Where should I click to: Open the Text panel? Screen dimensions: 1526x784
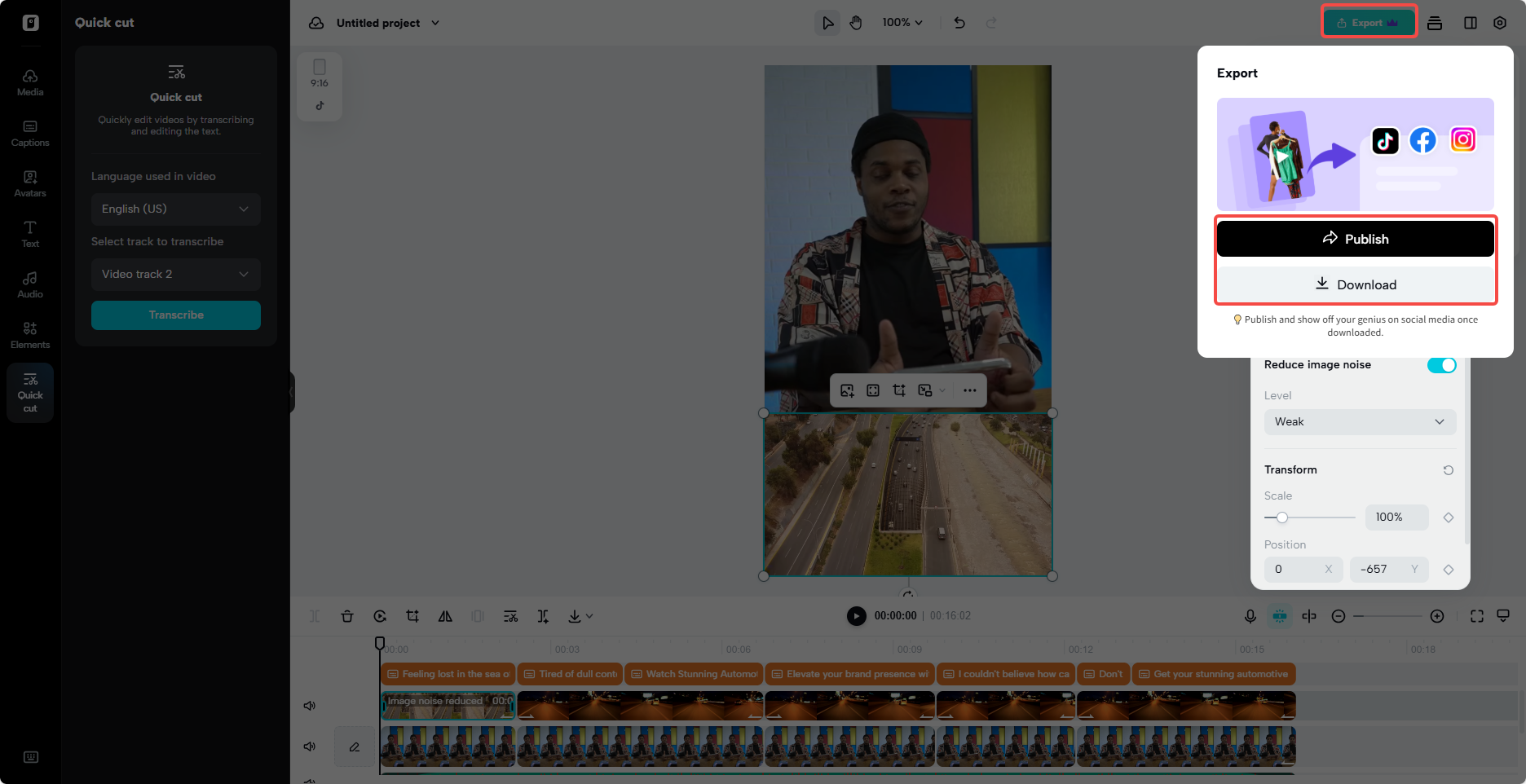point(29,234)
